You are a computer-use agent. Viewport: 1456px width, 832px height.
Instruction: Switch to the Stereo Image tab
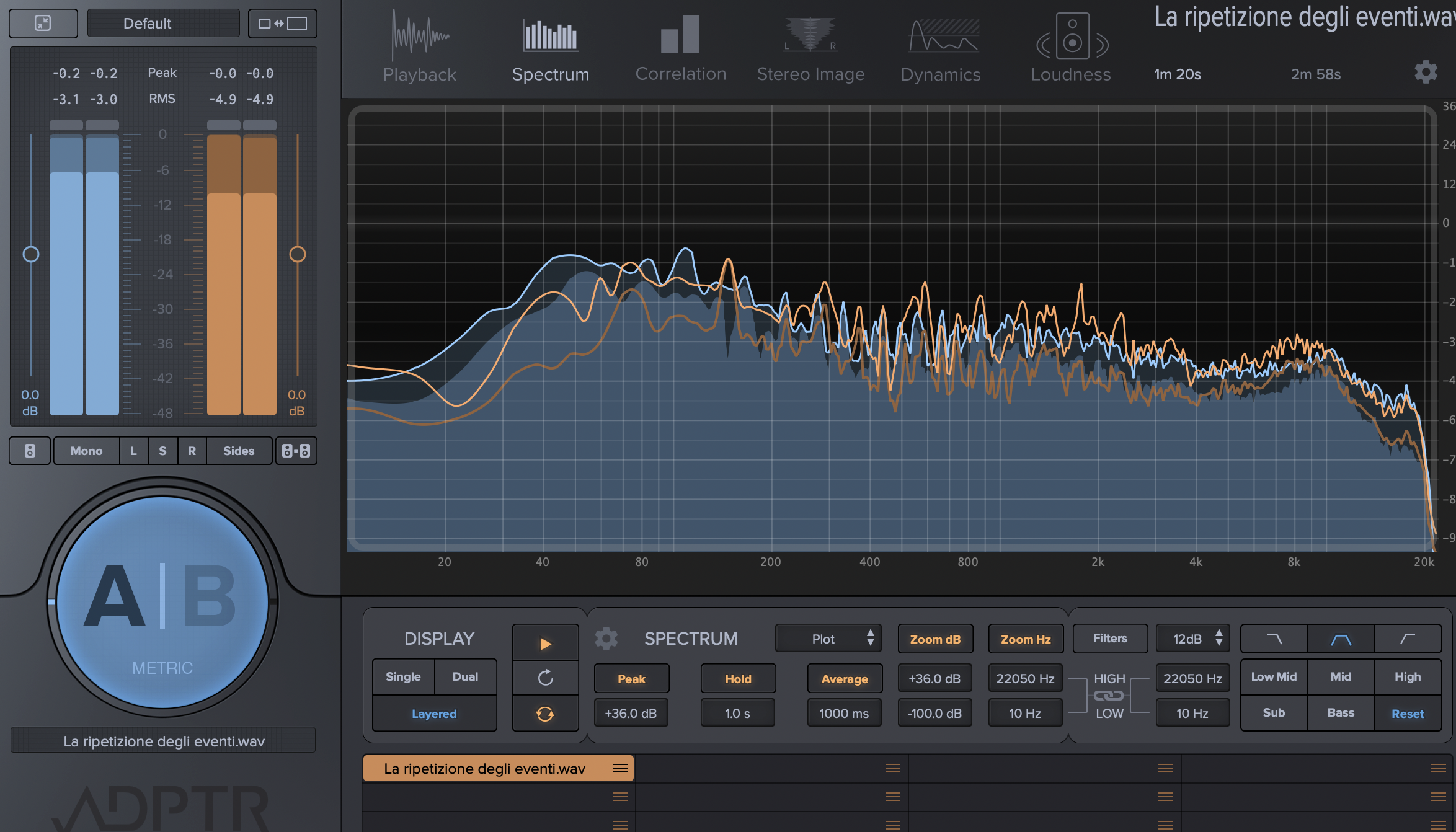[x=810, y=50]
